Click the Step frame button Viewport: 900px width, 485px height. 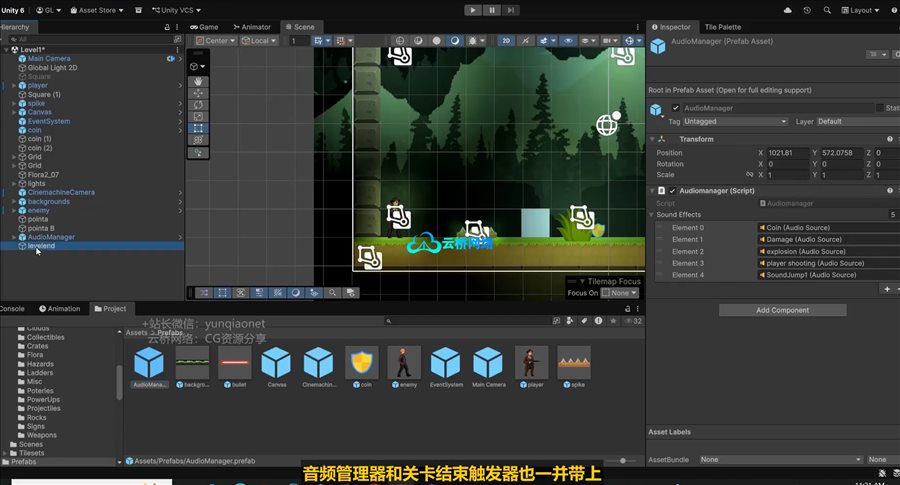pyautogui.click(x=509, y=10)
